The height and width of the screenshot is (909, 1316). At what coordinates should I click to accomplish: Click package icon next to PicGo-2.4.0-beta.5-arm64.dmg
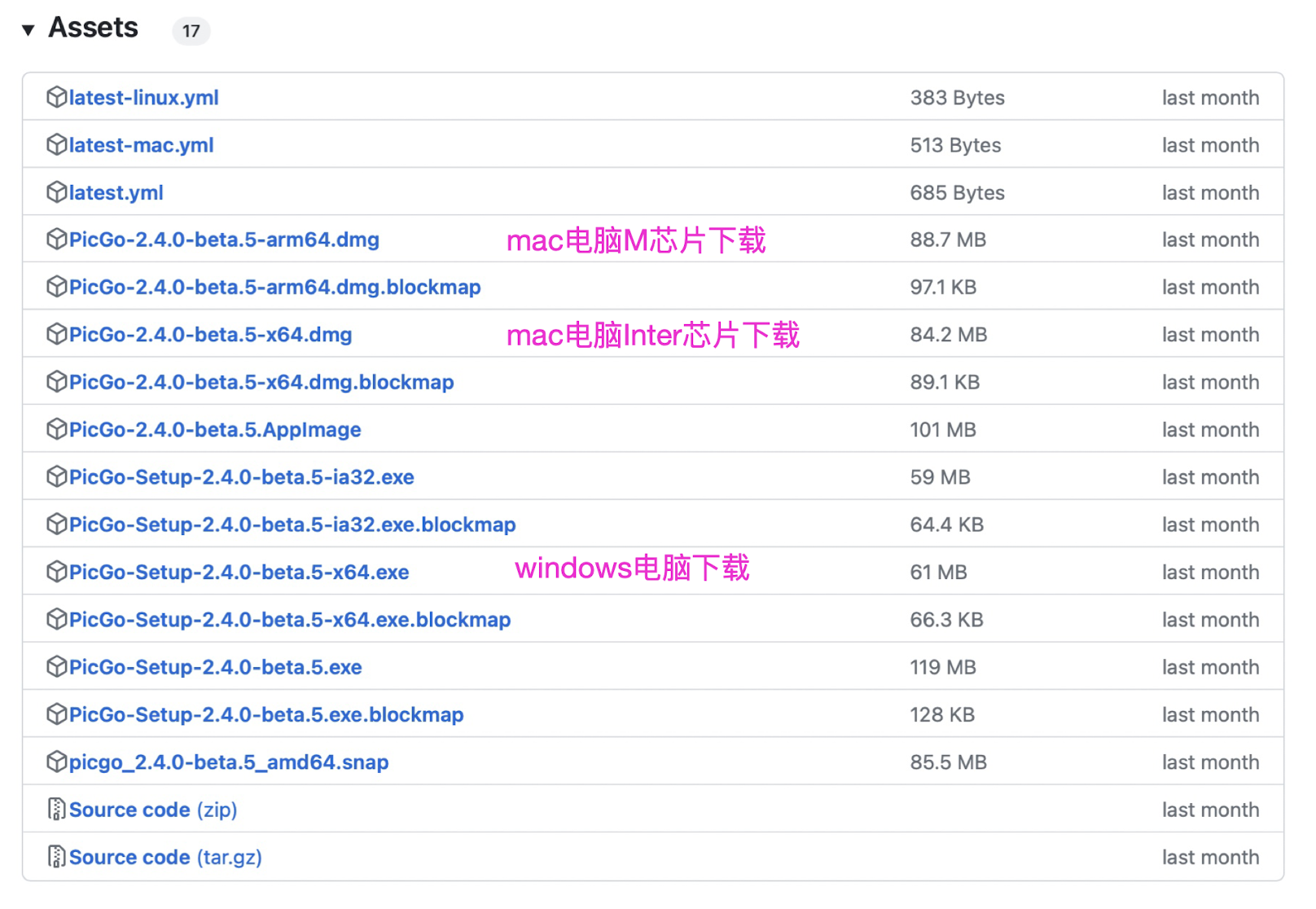point(56,239)
